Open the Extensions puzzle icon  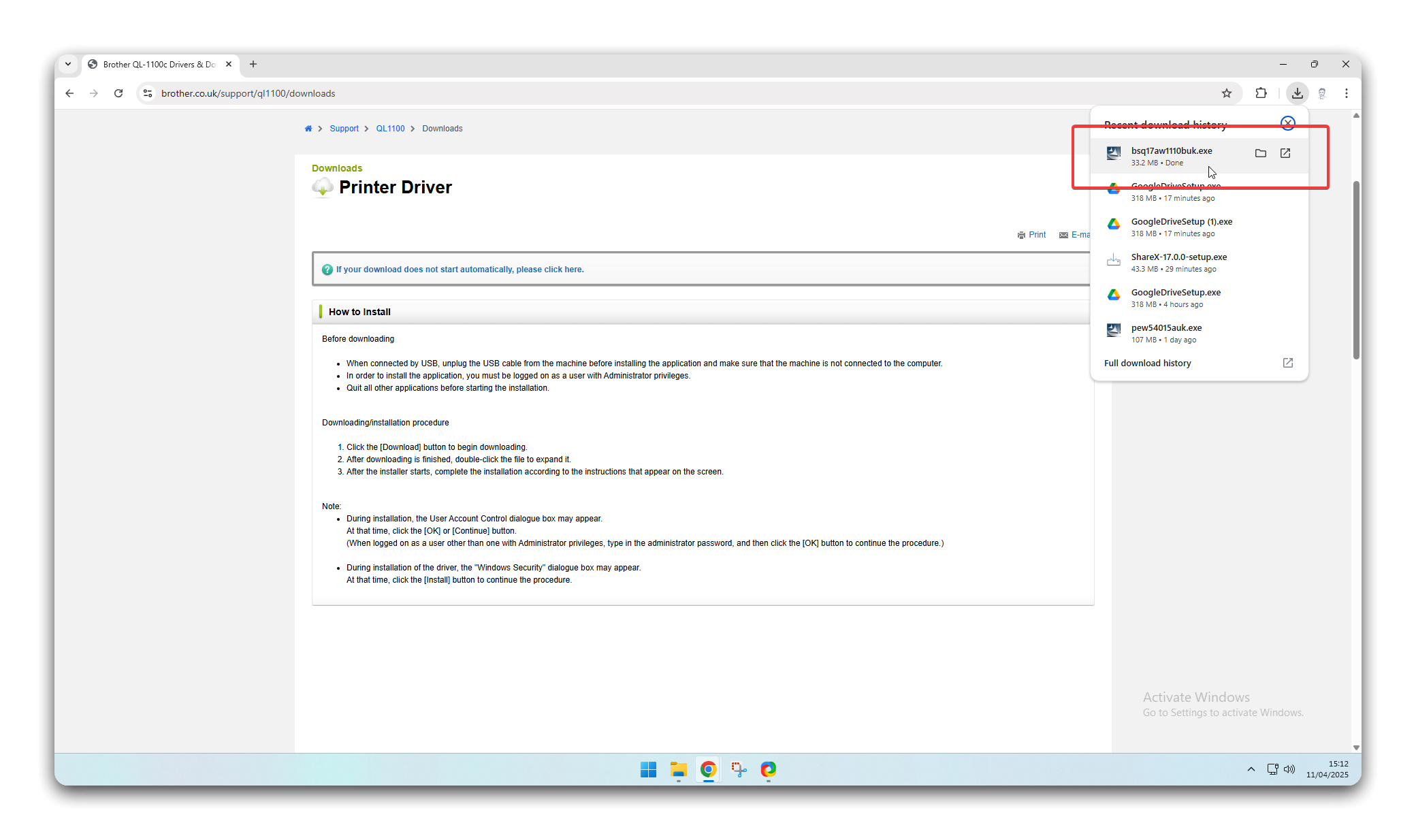pos(1261,93)
